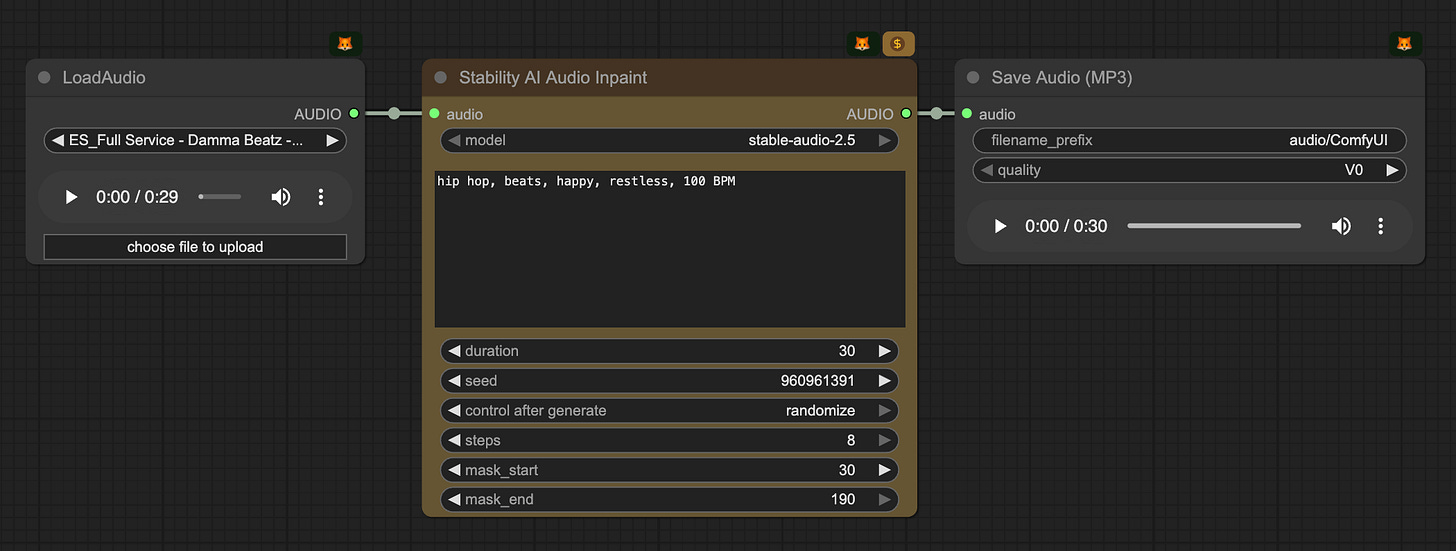This screenshot has height=551, width=1456.
Task: Click the hip hop prompt text area
Action: tap(670, 249)
